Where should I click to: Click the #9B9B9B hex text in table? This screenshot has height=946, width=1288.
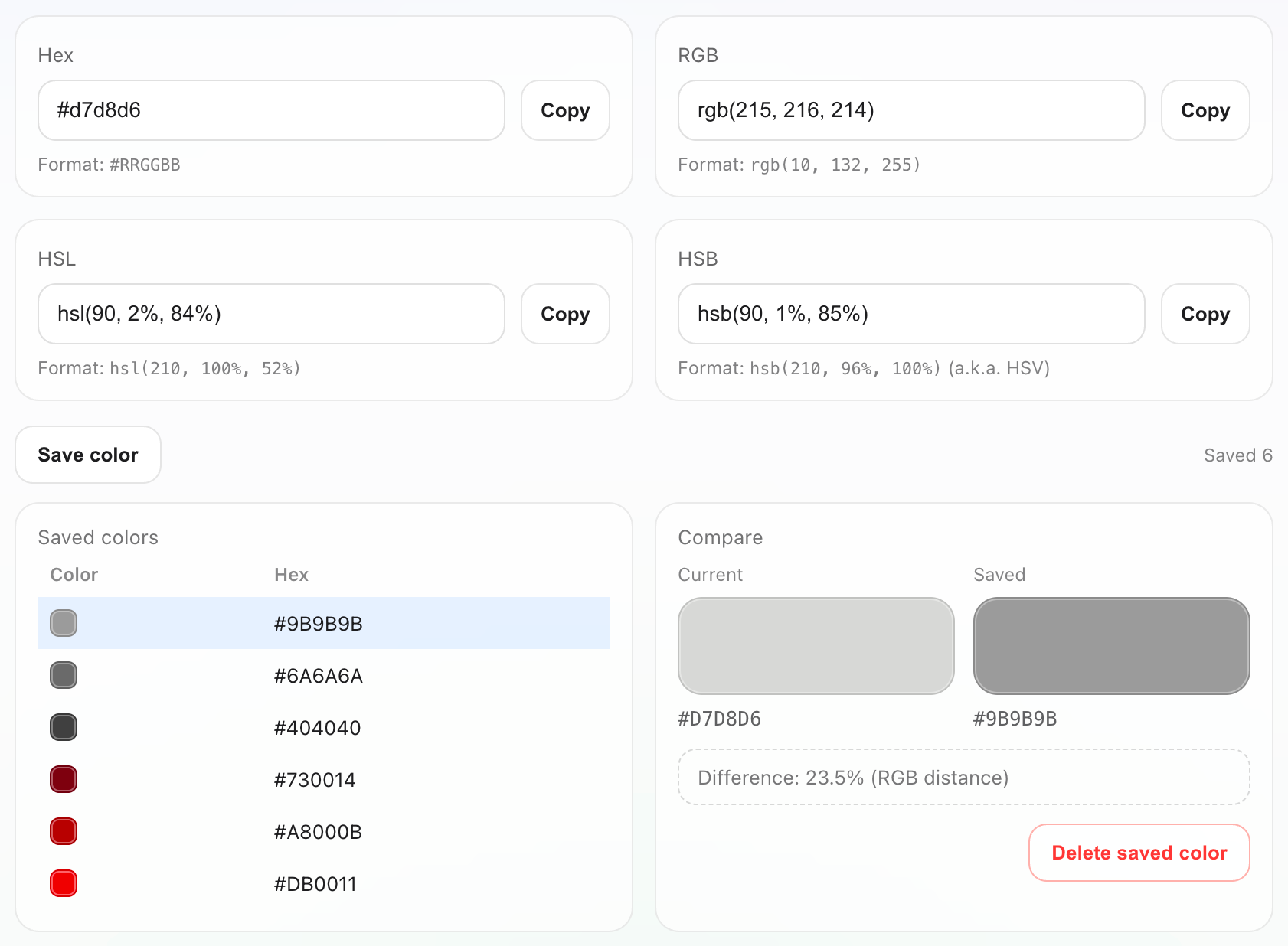(x=319, y=624)
